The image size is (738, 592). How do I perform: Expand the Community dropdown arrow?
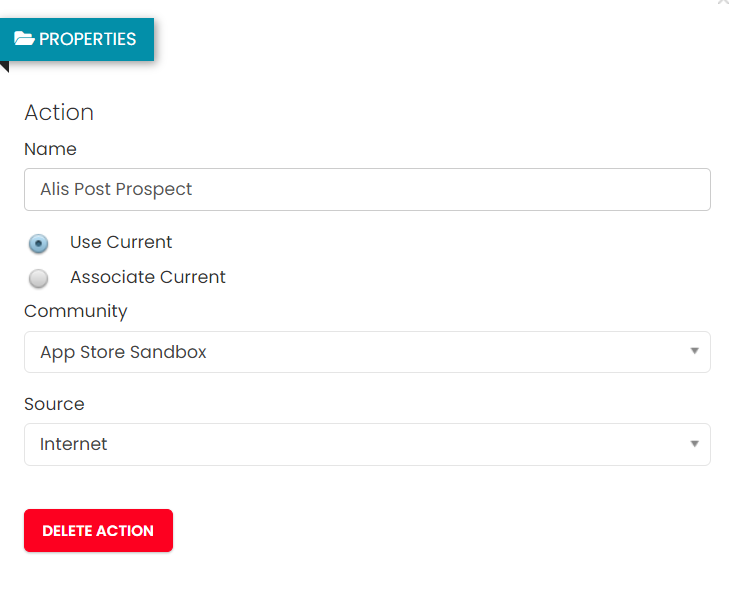pyautogui.click(x=694, y=351)
